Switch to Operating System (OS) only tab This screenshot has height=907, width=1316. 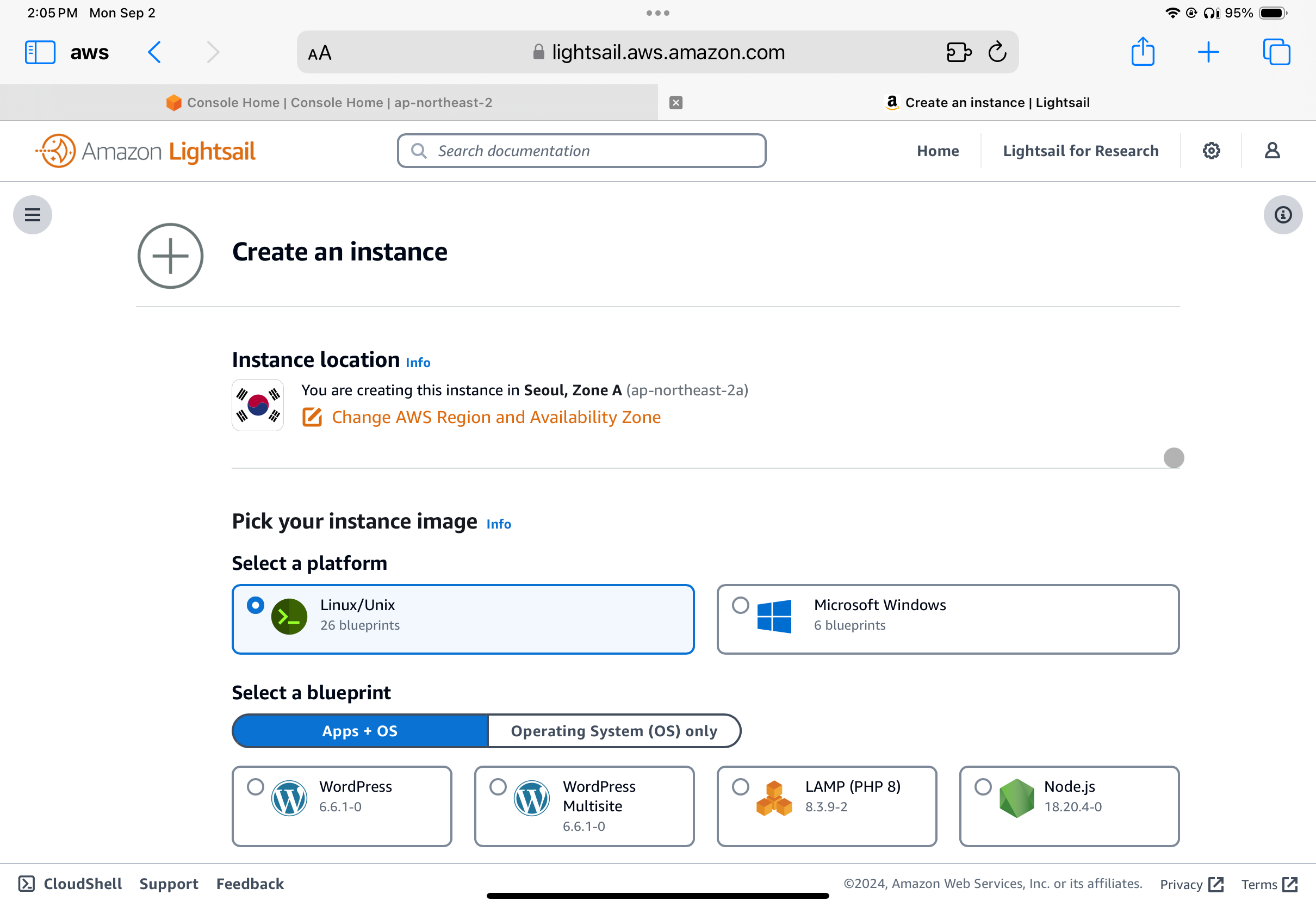[x=614, y=731]
